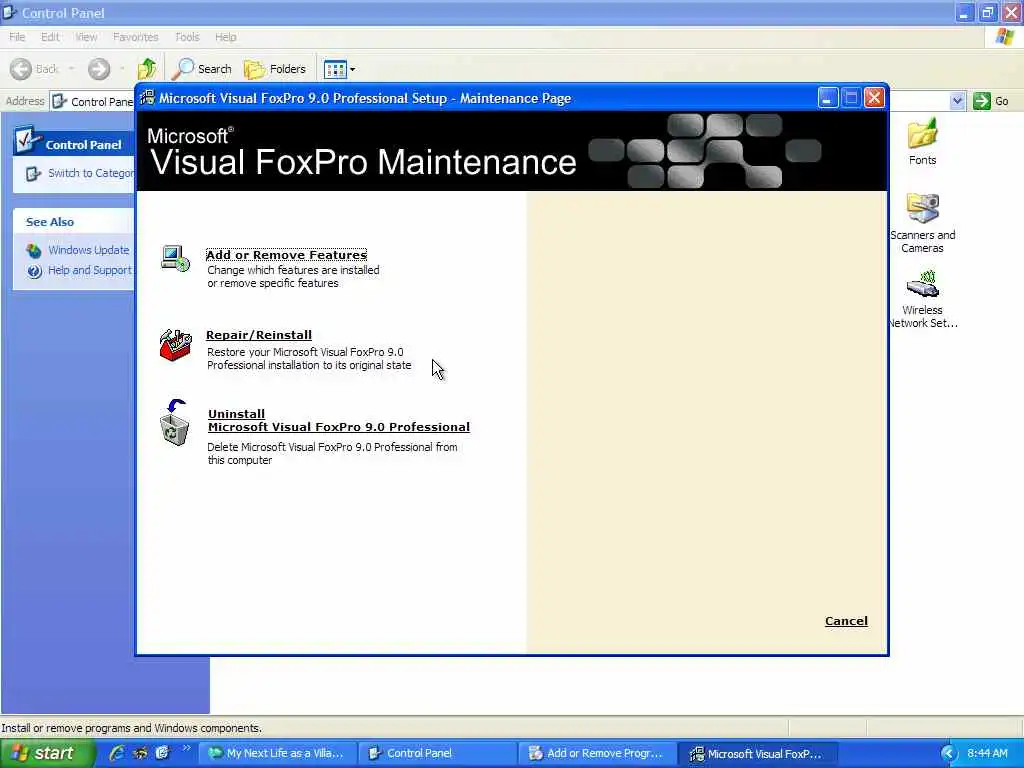Open the Edit menu in Control Panel
Screen dimensions: 1024x768
pos(50,37)
